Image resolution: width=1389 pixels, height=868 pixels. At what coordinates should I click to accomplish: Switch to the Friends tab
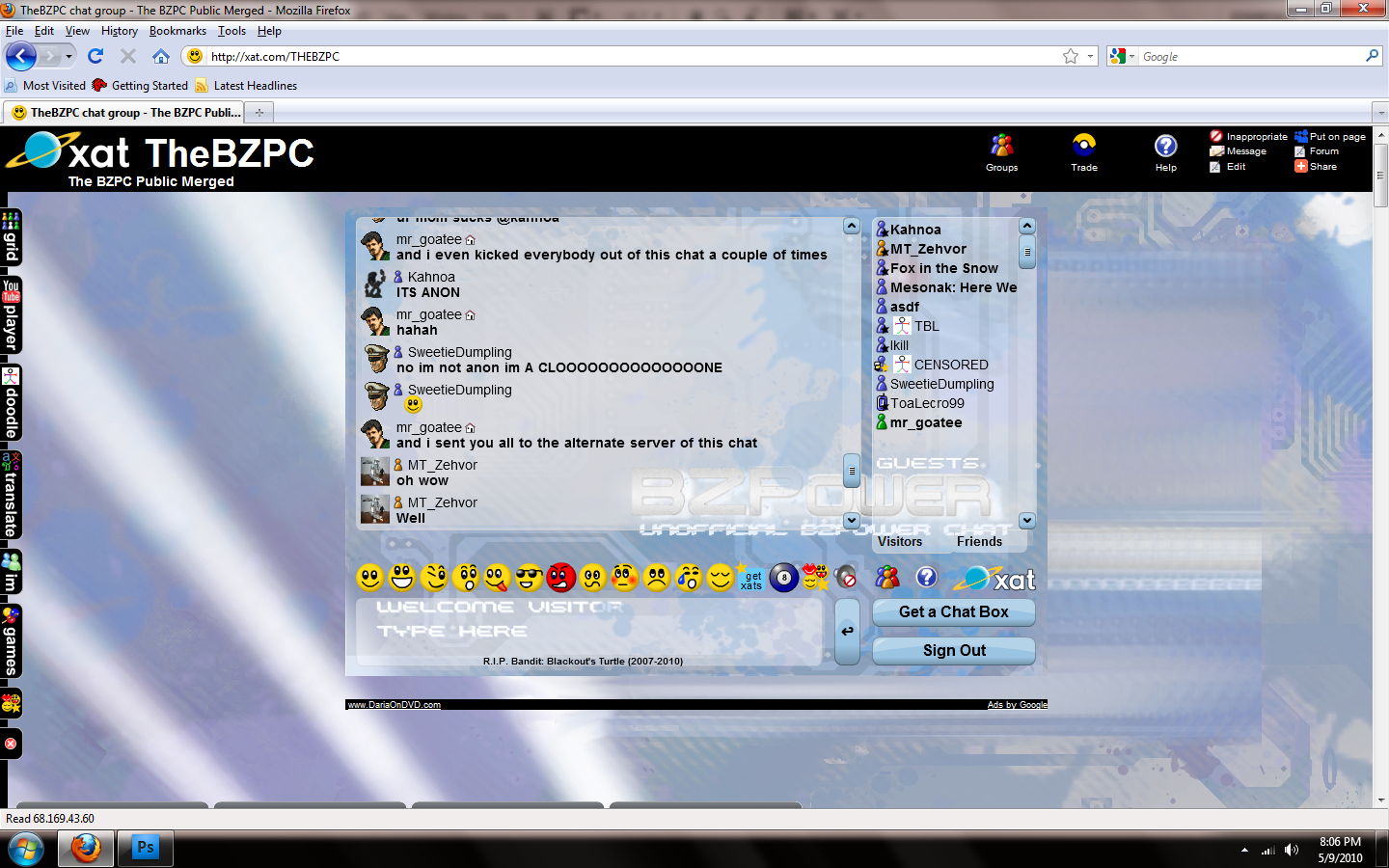(979, 542)
